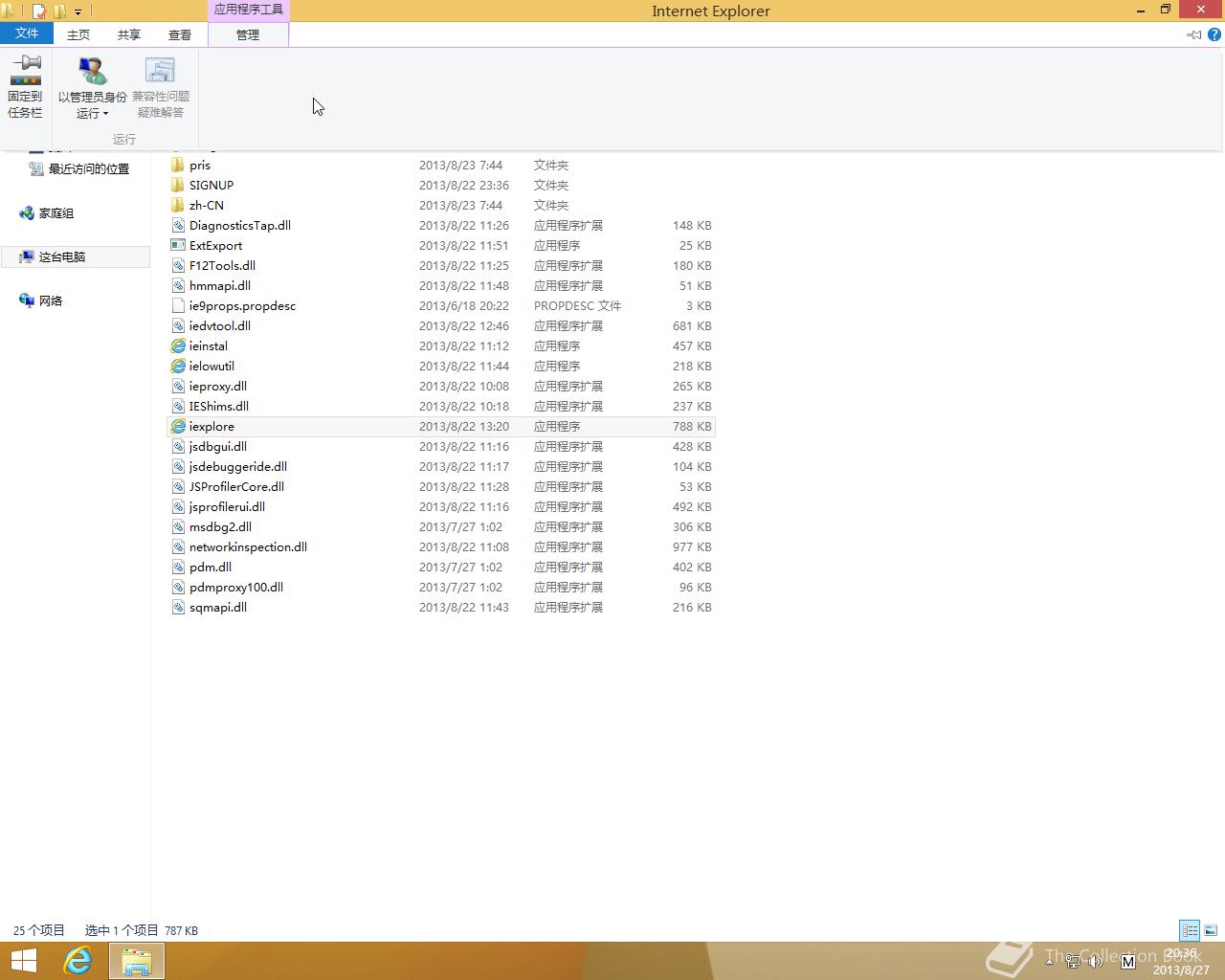
Task: Click the 788 KB size of iexplore
Action: point(692,427)
